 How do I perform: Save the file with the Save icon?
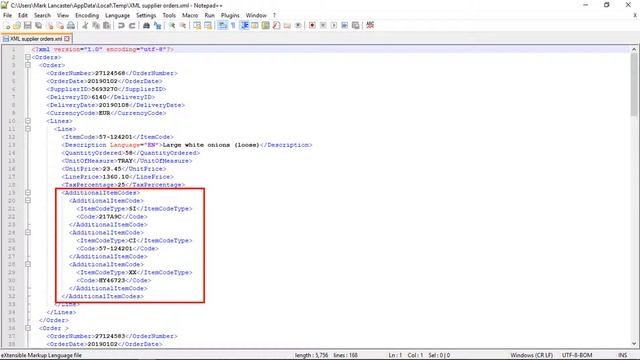point(27,25)
